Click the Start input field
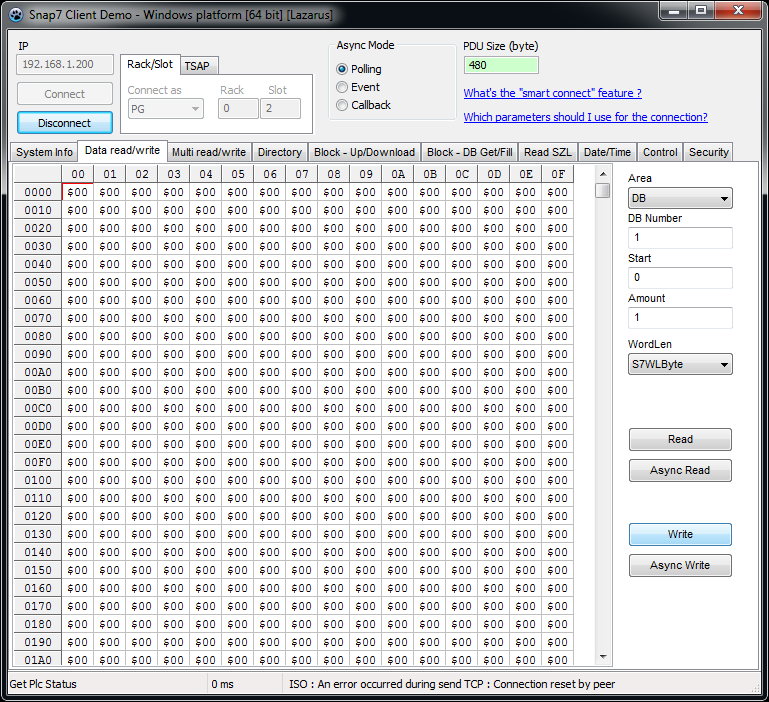 tap(680, 278)
